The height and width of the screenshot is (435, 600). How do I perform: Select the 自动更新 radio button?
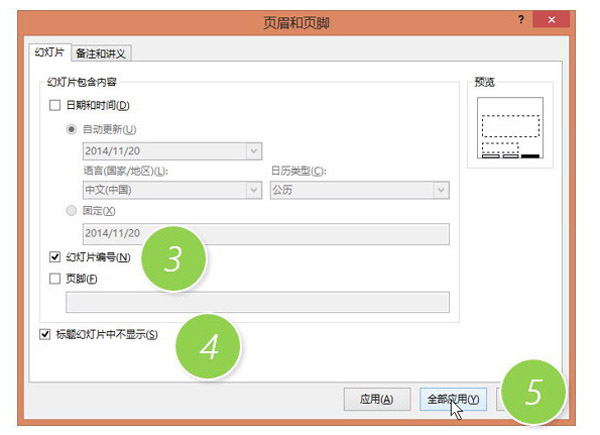click(x=72, y=129)
